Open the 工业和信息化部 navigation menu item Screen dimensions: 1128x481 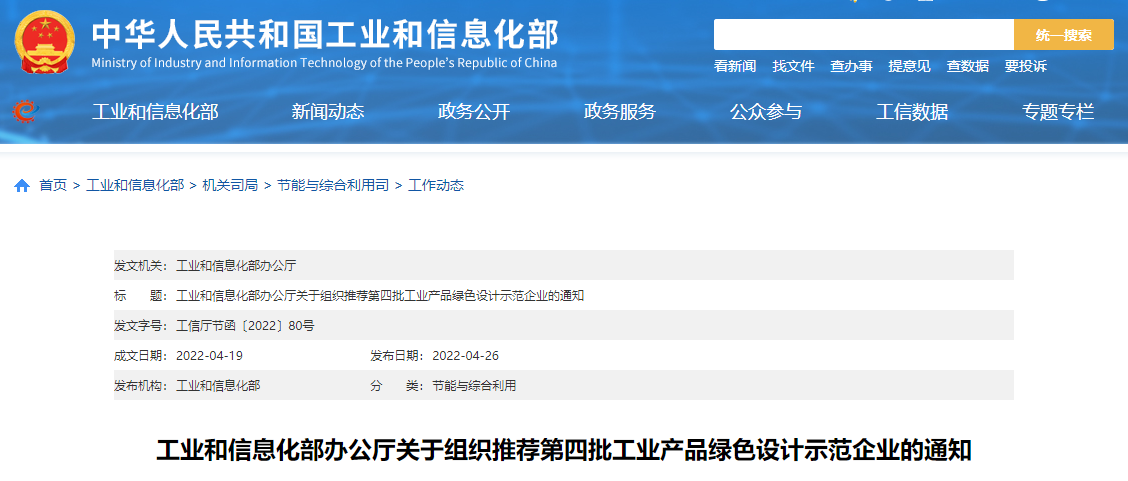coord(155,112)
